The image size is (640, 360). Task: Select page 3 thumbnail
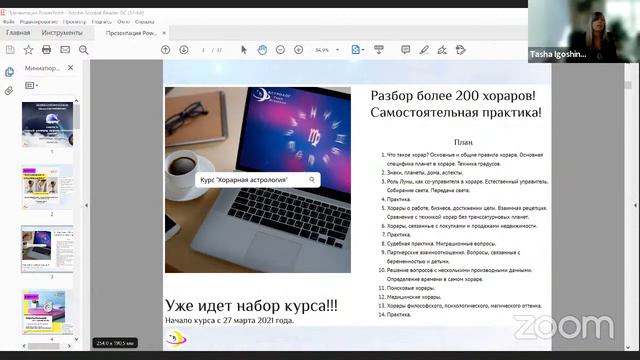tap(47, 249)
